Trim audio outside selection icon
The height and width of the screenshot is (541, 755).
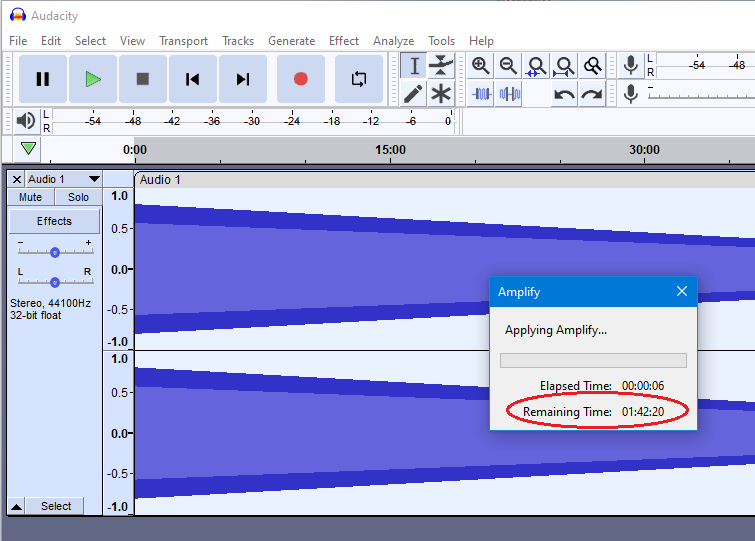click(x=482, y=94)
